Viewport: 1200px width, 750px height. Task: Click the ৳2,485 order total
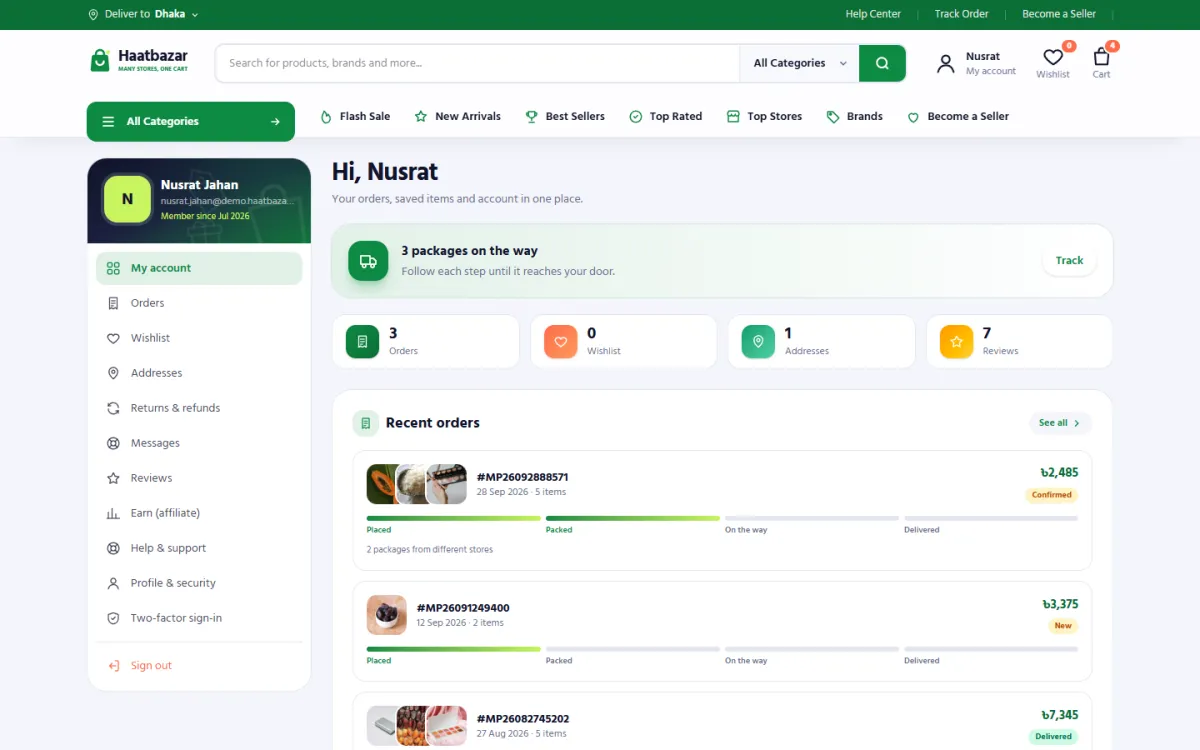(1059, 472)
